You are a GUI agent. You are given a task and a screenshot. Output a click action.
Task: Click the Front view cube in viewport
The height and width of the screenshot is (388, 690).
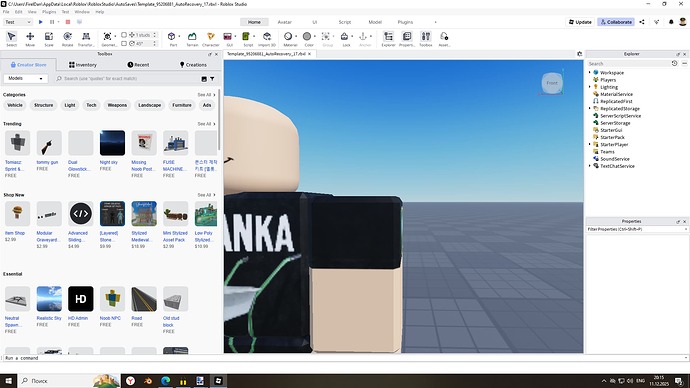552,83
